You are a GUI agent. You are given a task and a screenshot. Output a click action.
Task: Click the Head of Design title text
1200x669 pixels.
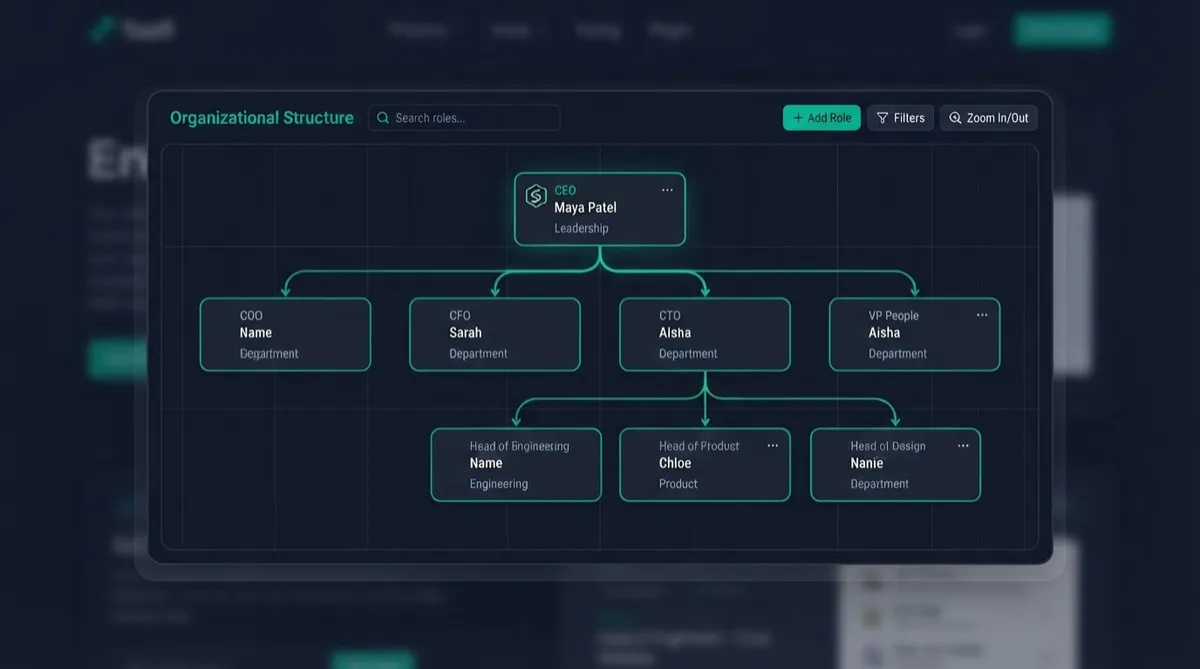coord(888,446)
